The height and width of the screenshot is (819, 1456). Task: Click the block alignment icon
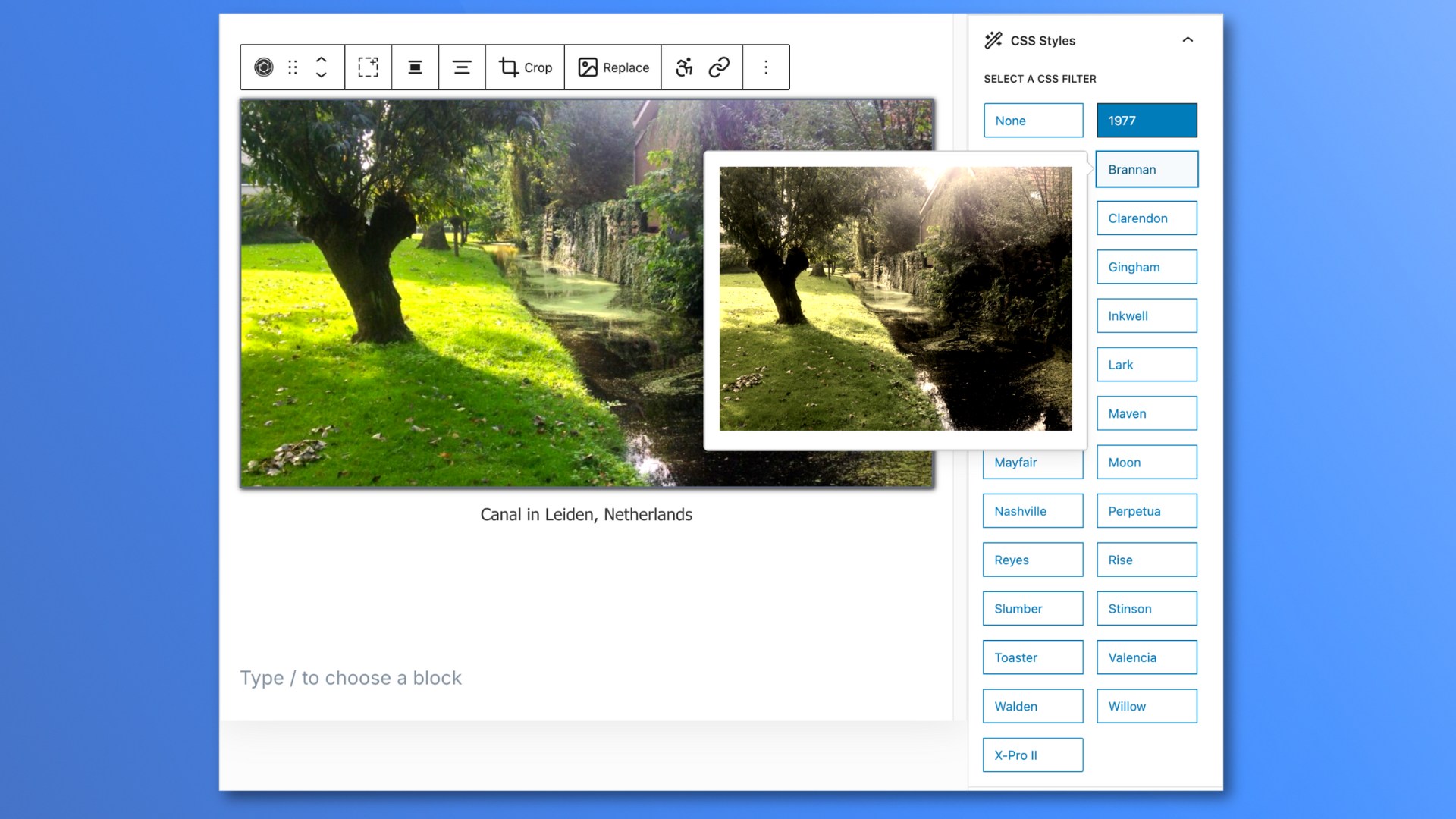415,67
